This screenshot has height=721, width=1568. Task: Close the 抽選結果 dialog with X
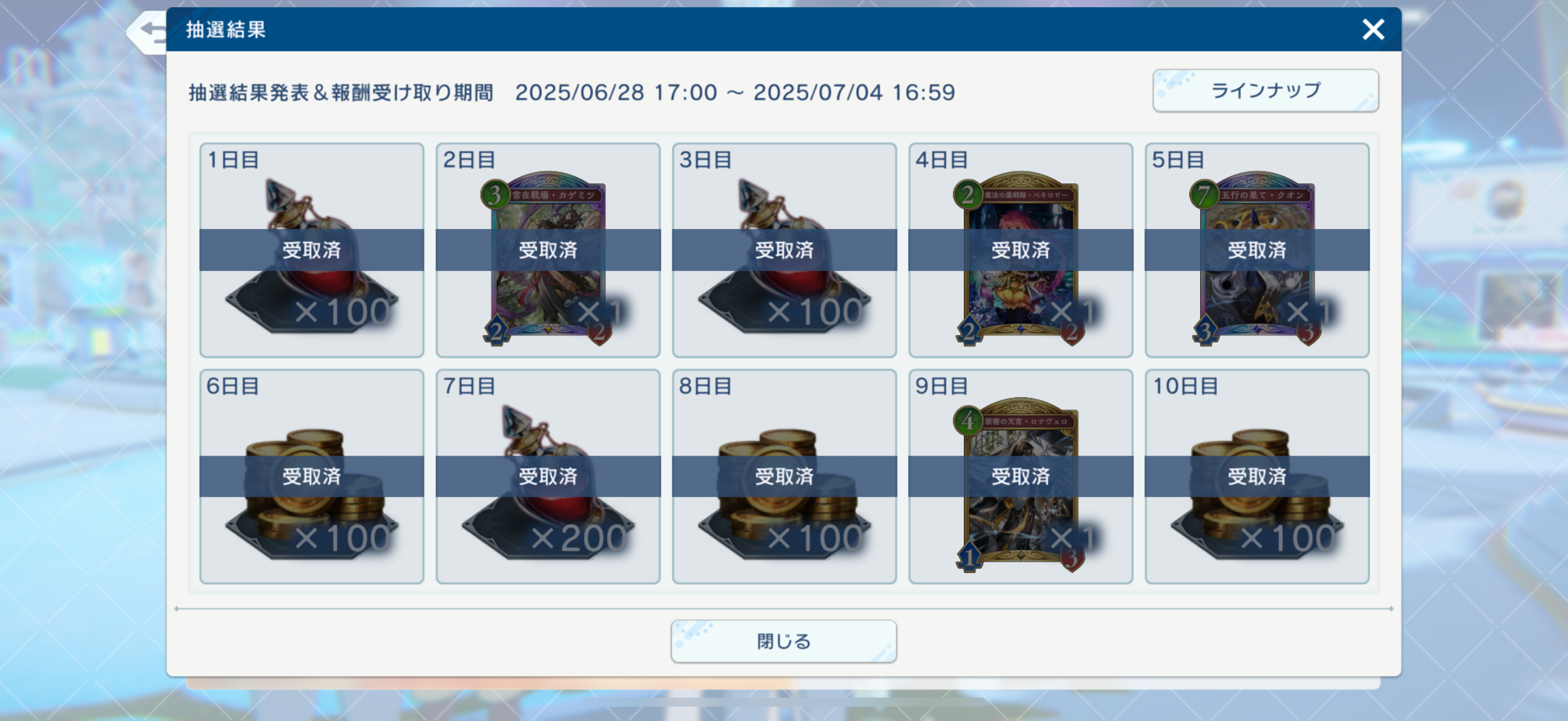coord(1373,29)
